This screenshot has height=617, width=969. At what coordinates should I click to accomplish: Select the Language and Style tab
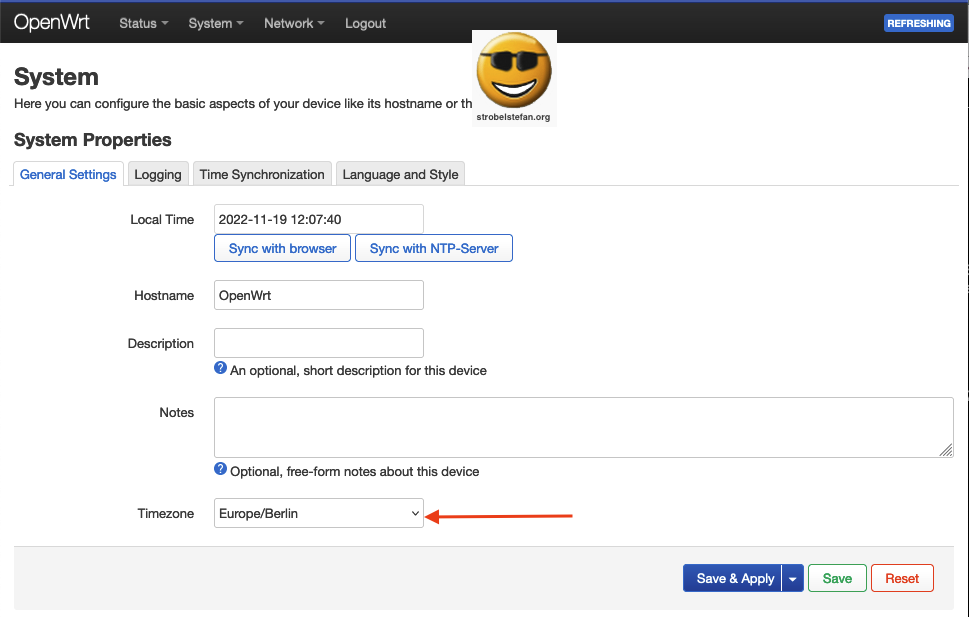[x=400, y=174]
